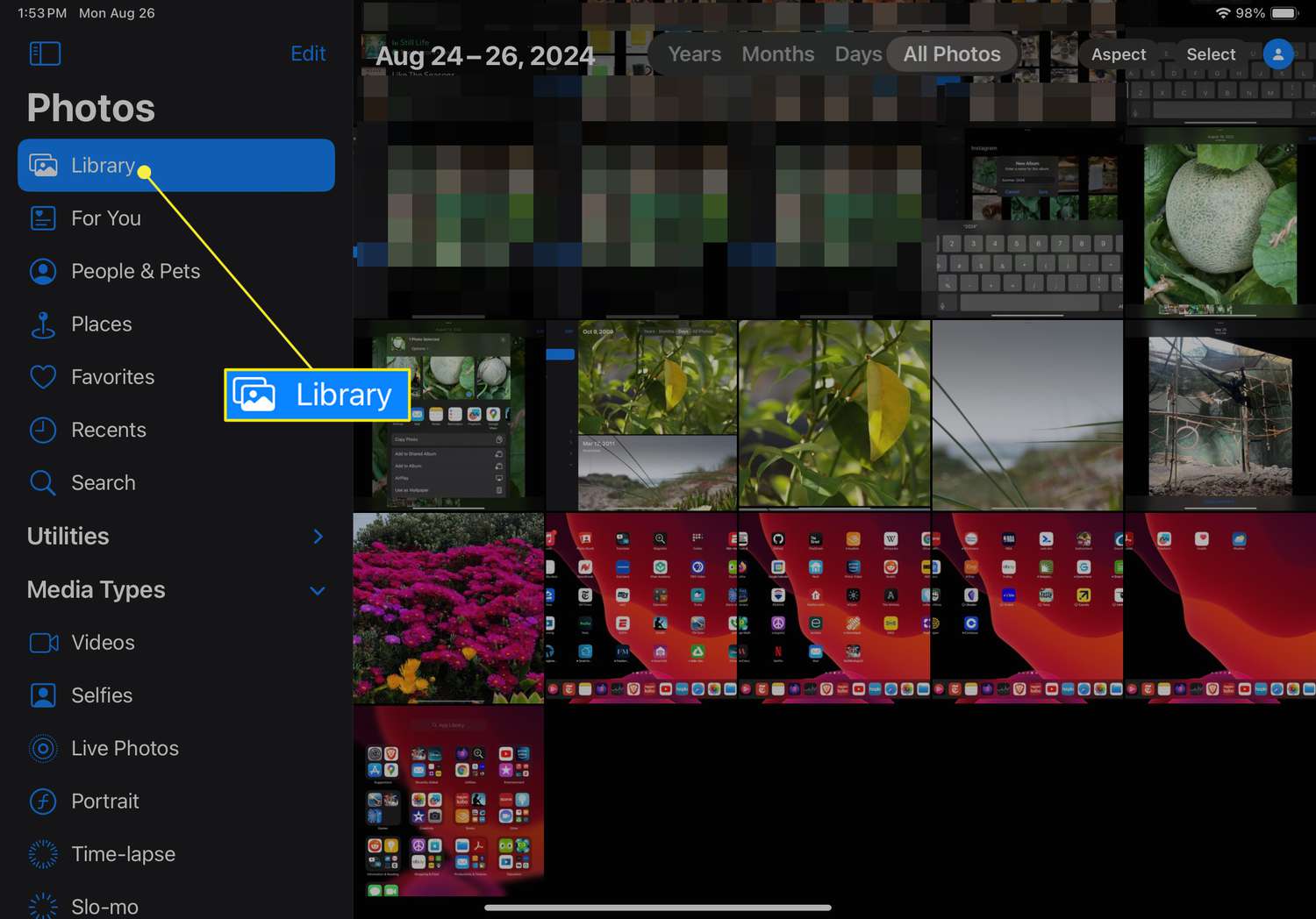Image resolution: width=1316 pixels, height=919 pixels.
Task: Tap the Select button
Action: [x=1210, y=54]
